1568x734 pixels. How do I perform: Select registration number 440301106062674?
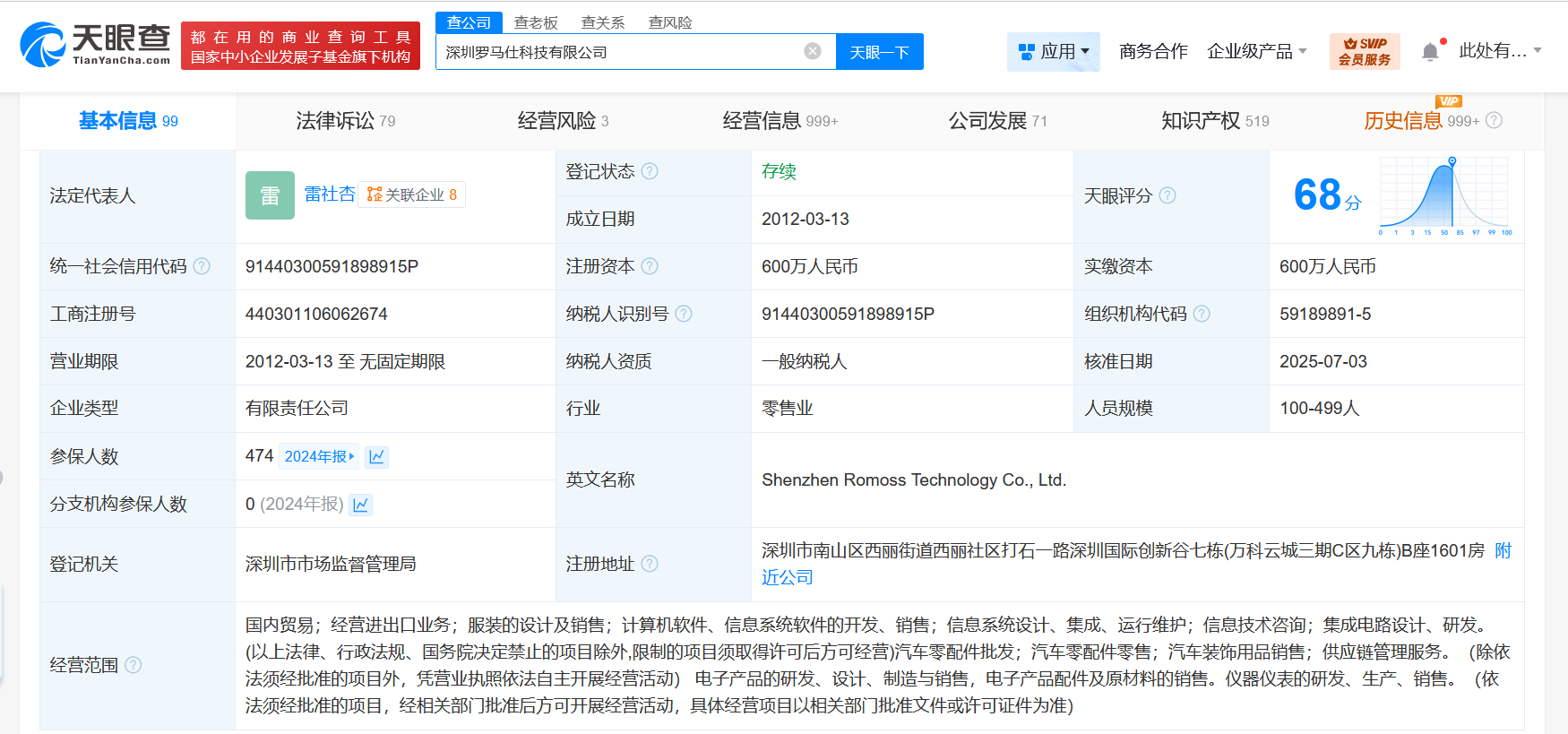pos(316,314)
